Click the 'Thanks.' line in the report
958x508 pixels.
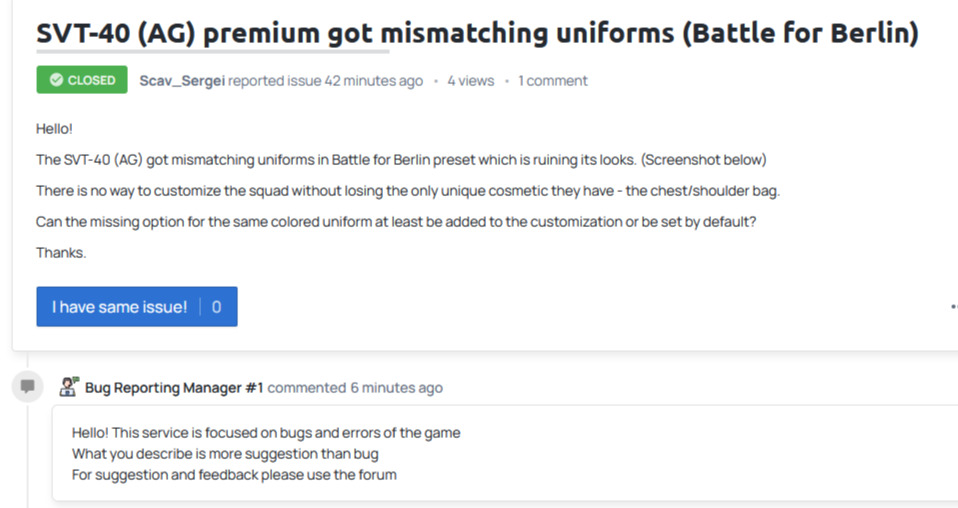61,253
